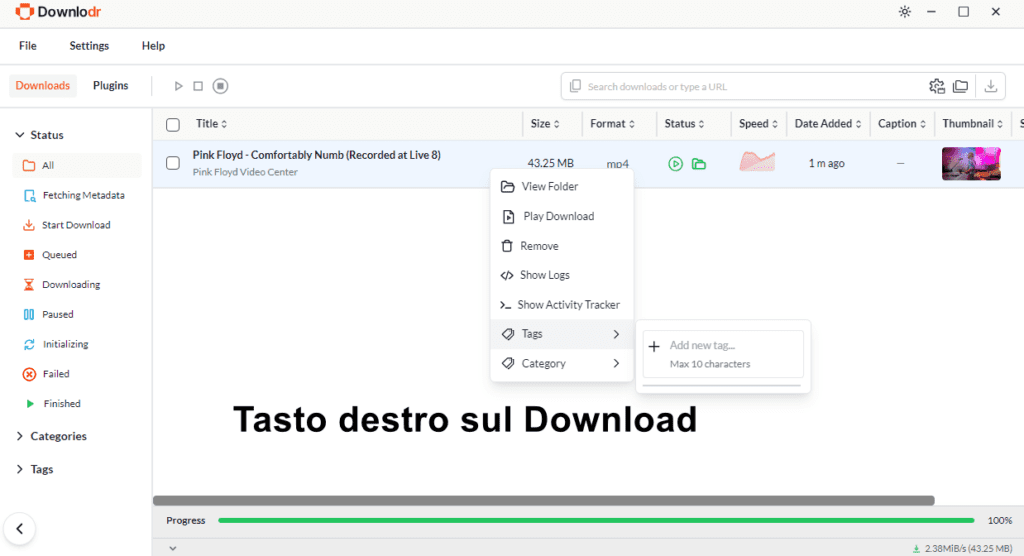Check the select-all header checkbox
The width and height of the screenshot is (1024, 556).
(x=172, y=124)
